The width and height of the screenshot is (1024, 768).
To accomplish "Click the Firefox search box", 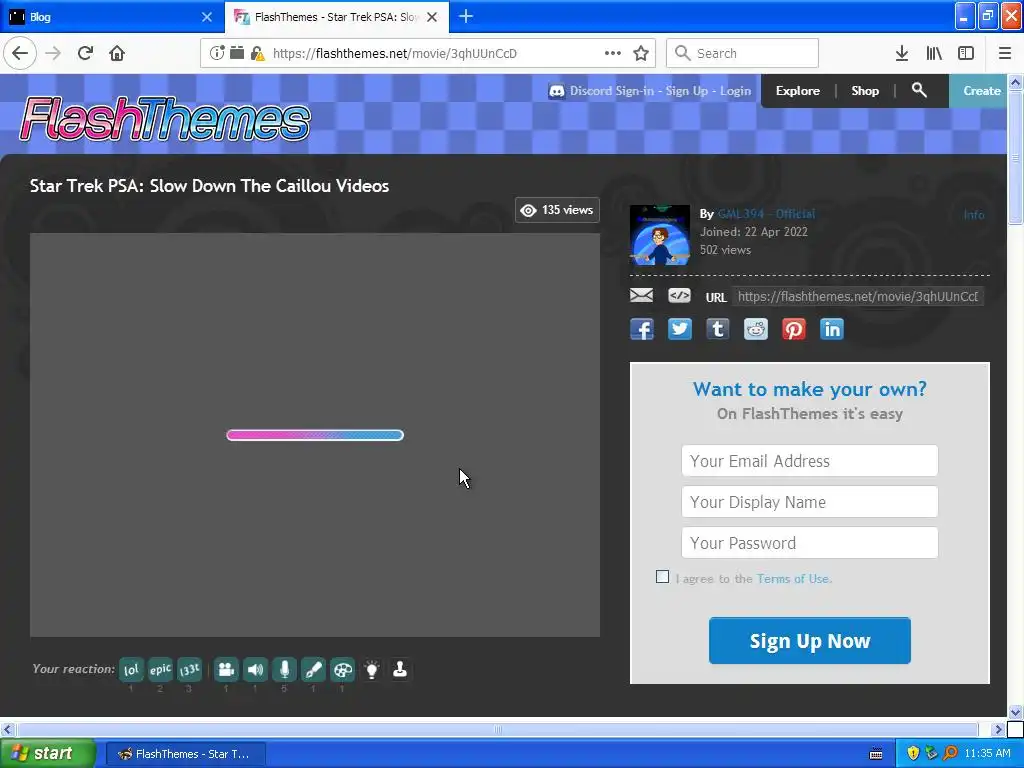I will click(742, 53).
